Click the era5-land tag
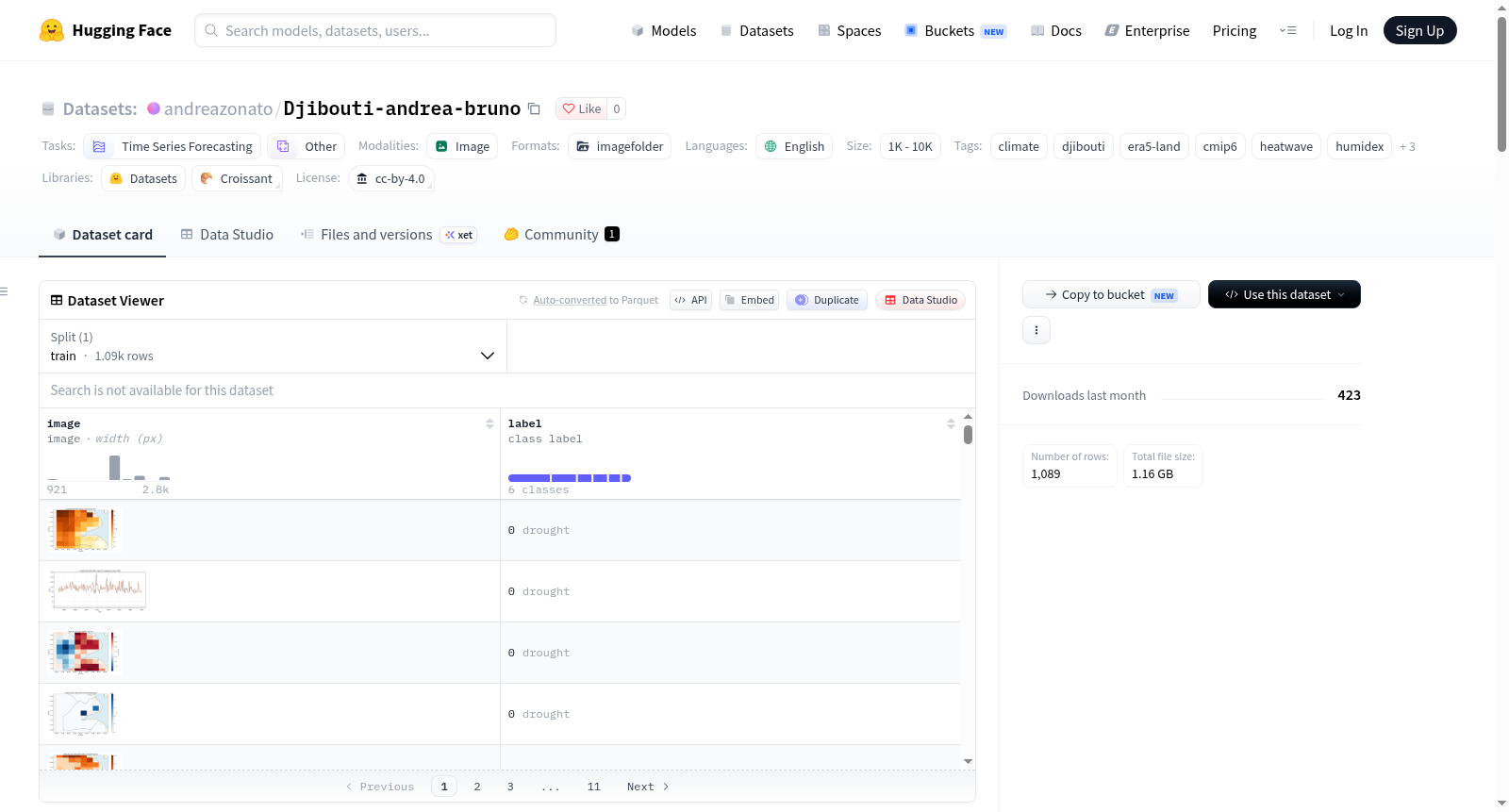The image size is (1509, 812). click(x=1154, y=146)
